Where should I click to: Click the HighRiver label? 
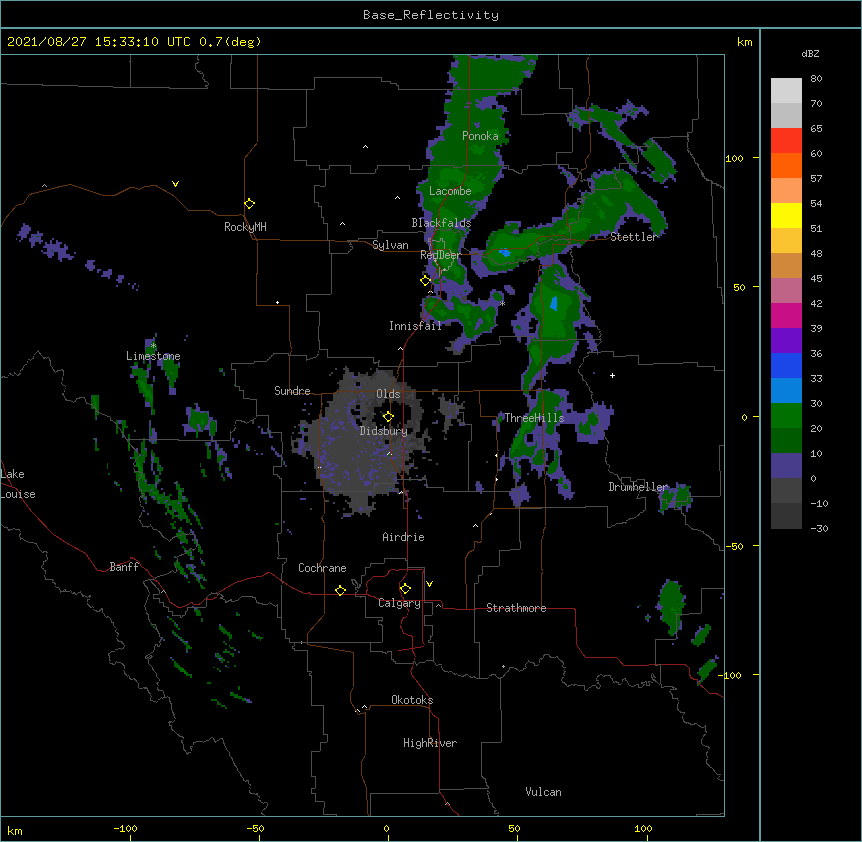pyautogui.click(x=430, y=743)
